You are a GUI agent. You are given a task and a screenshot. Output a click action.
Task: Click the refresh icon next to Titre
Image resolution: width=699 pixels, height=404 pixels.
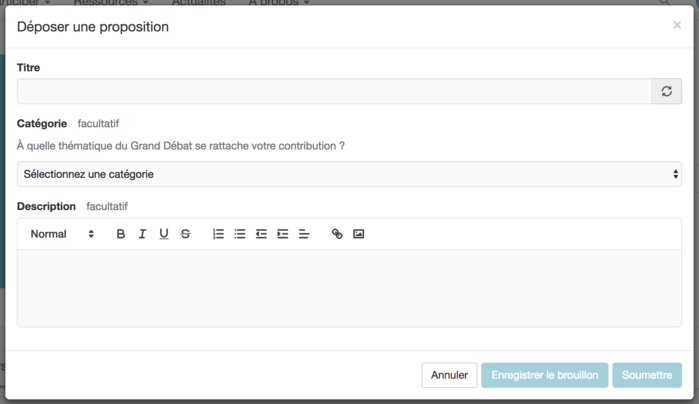point(666,91)
